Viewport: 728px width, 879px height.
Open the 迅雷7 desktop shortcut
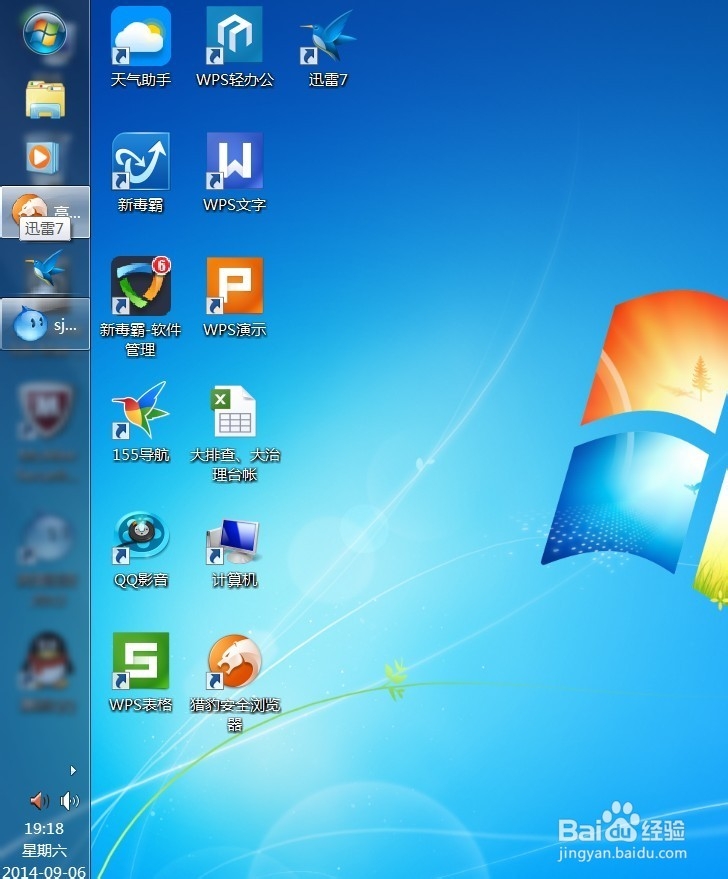pos(328,47)
